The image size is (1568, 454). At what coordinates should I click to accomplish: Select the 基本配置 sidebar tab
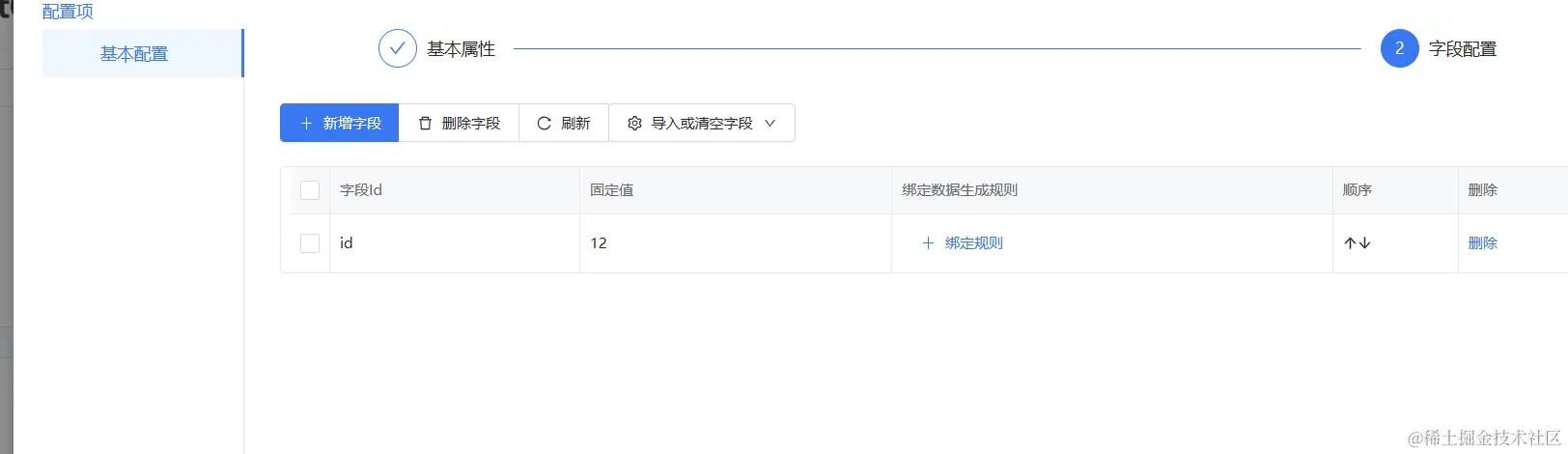142,53
